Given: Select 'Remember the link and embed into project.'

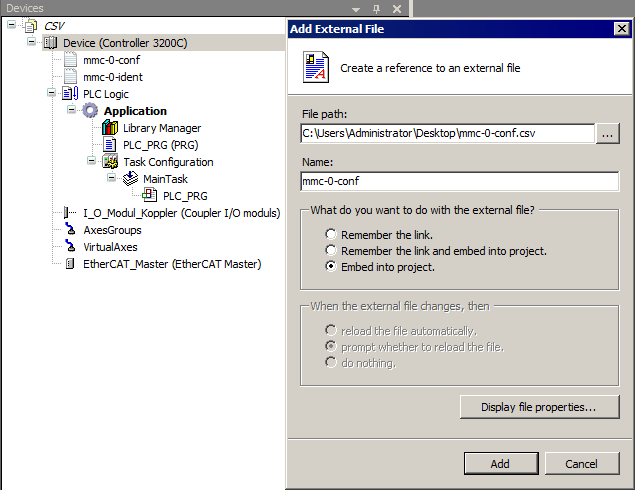Looking at the screenshot, I should [331, 250].
